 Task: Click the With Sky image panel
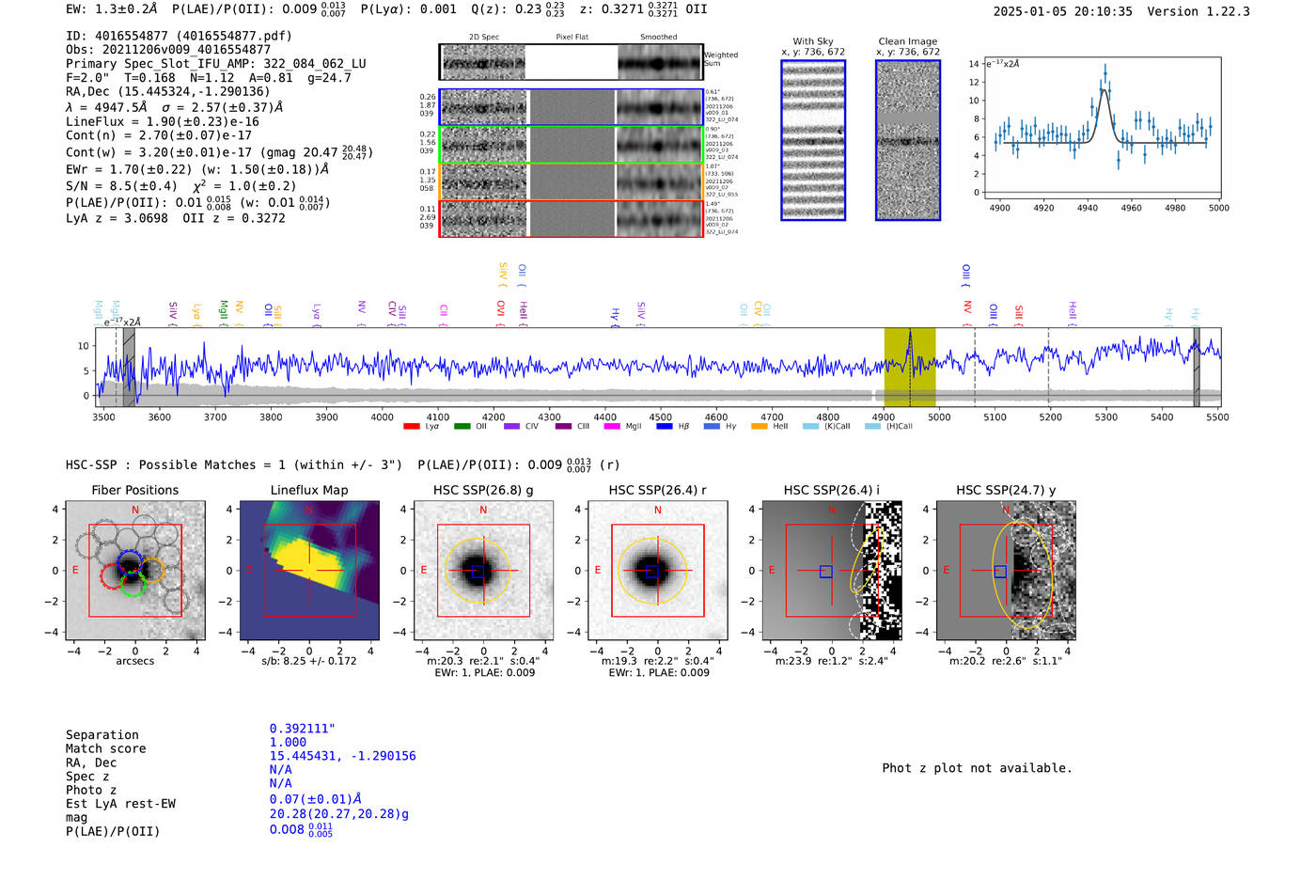813,140
